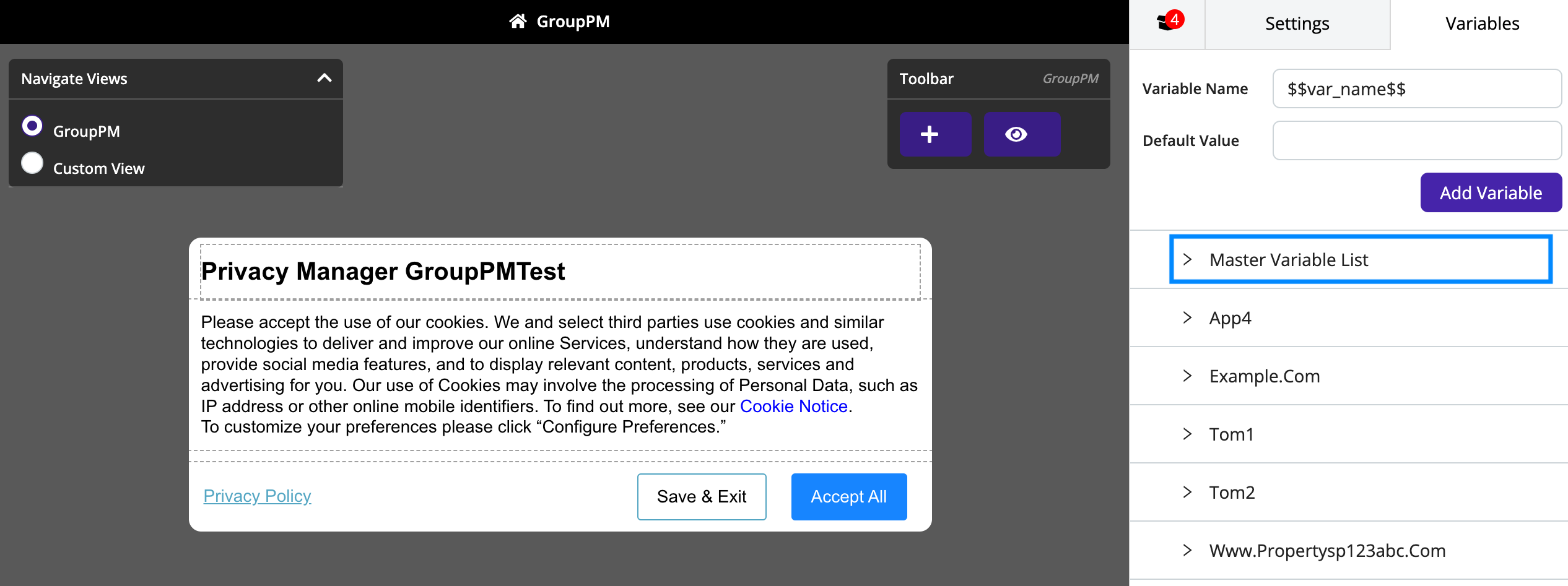This screenshot has width=1568, height=586.
Task: Open the Variables tab
Action: (1482, 24)
